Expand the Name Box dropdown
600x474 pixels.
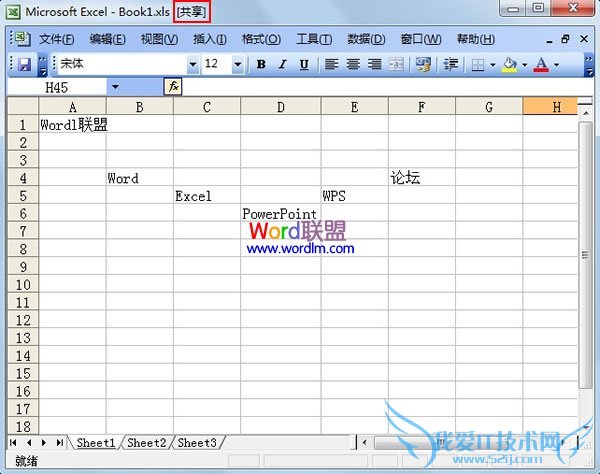point(115,87)
